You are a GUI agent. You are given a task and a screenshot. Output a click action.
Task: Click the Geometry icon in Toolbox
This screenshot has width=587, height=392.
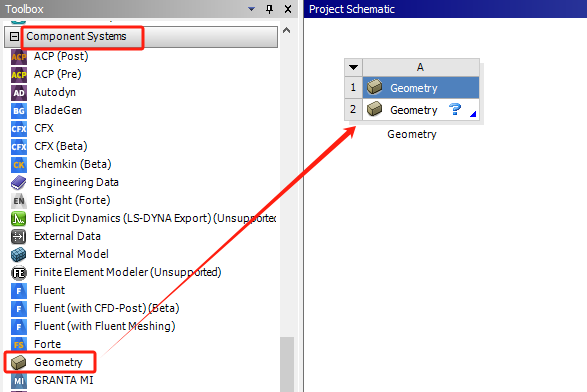click(x=19, y=362)
